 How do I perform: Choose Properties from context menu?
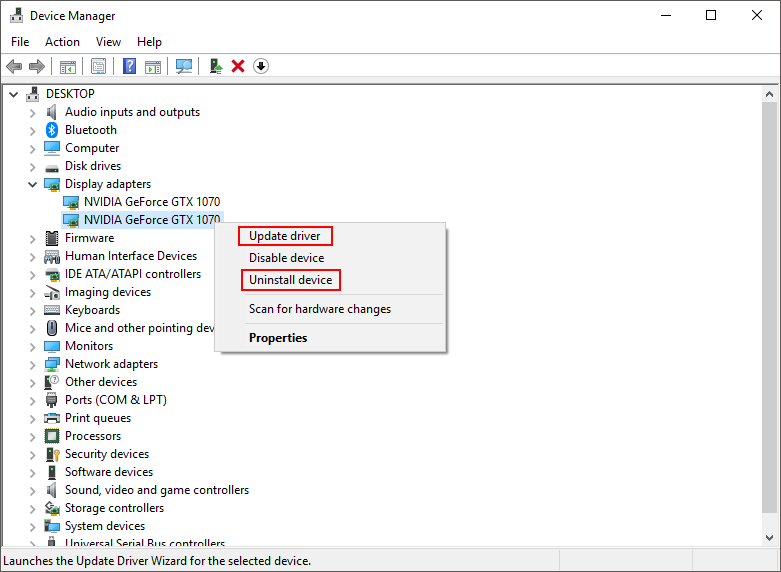tap(331, 338)
